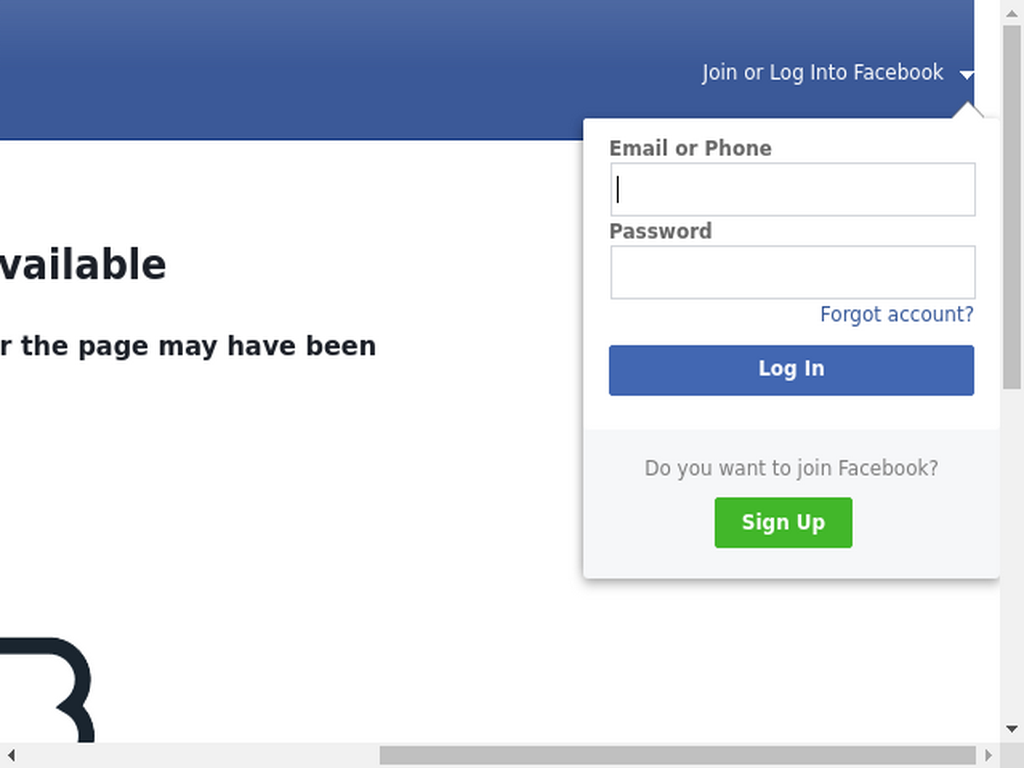Screen dimensions: 1024x768
Task: Click the Email or Phone label
Action: pyautogui.click(x=690, y=148)
